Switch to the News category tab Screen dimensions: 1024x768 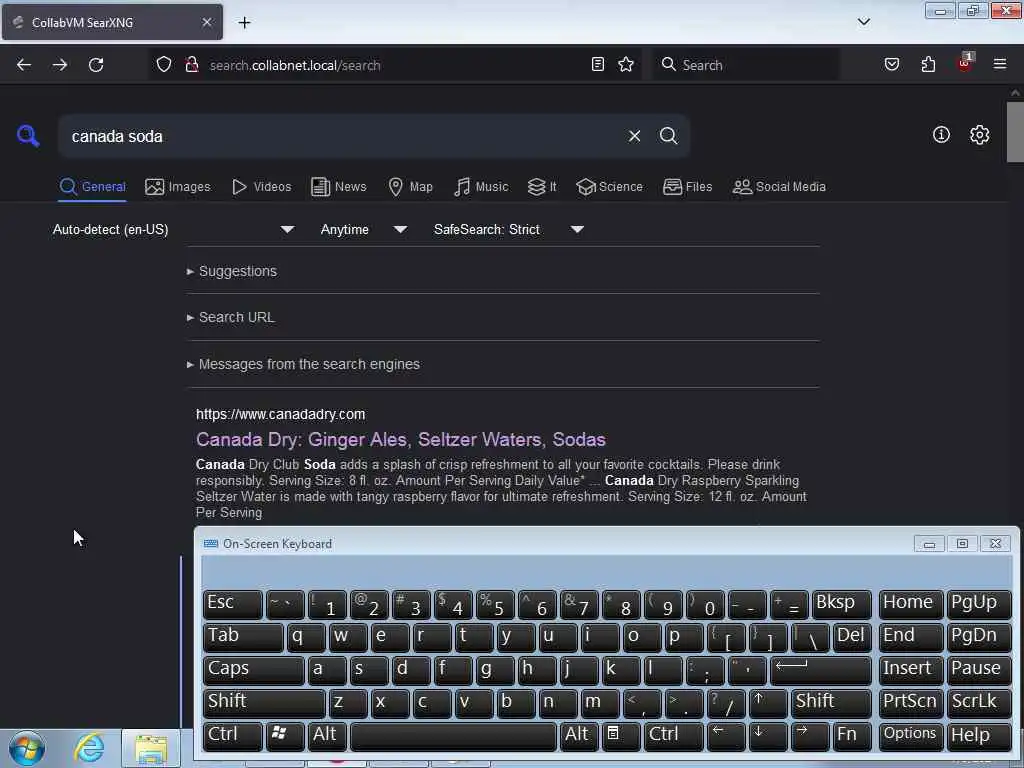(x=338, y=187)
